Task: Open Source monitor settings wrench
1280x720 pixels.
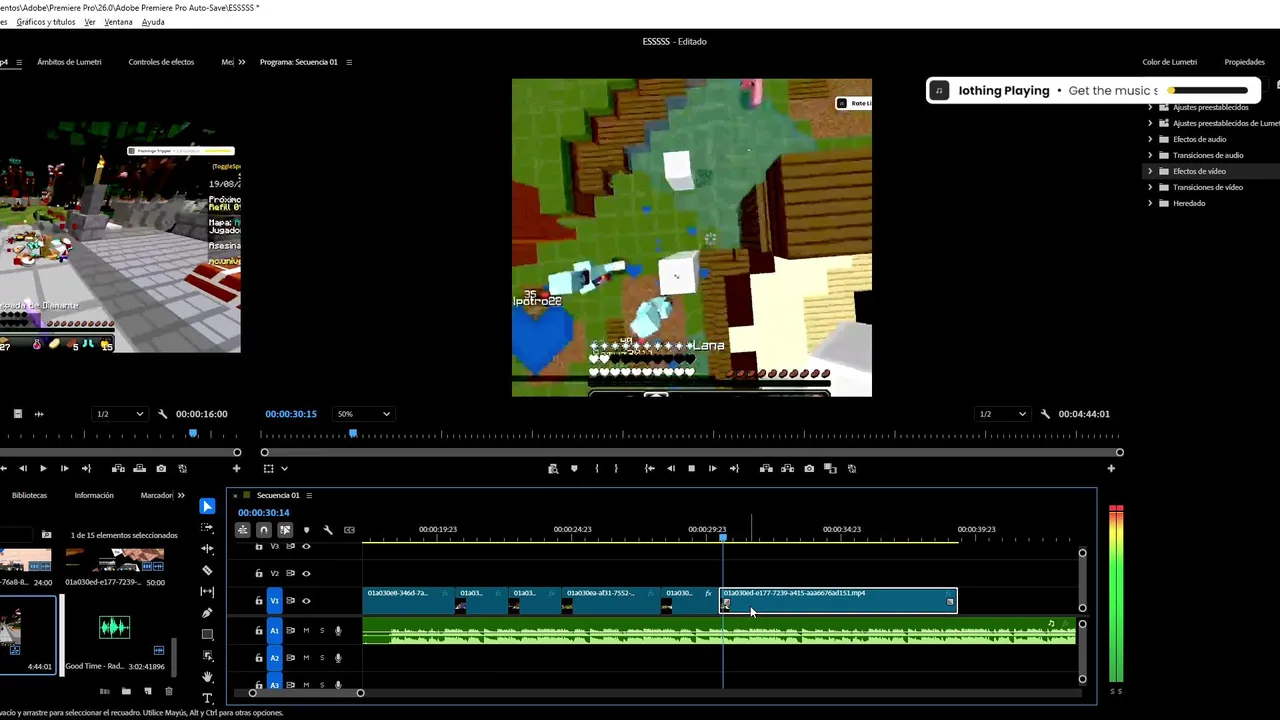Action: tap(162, 414)
